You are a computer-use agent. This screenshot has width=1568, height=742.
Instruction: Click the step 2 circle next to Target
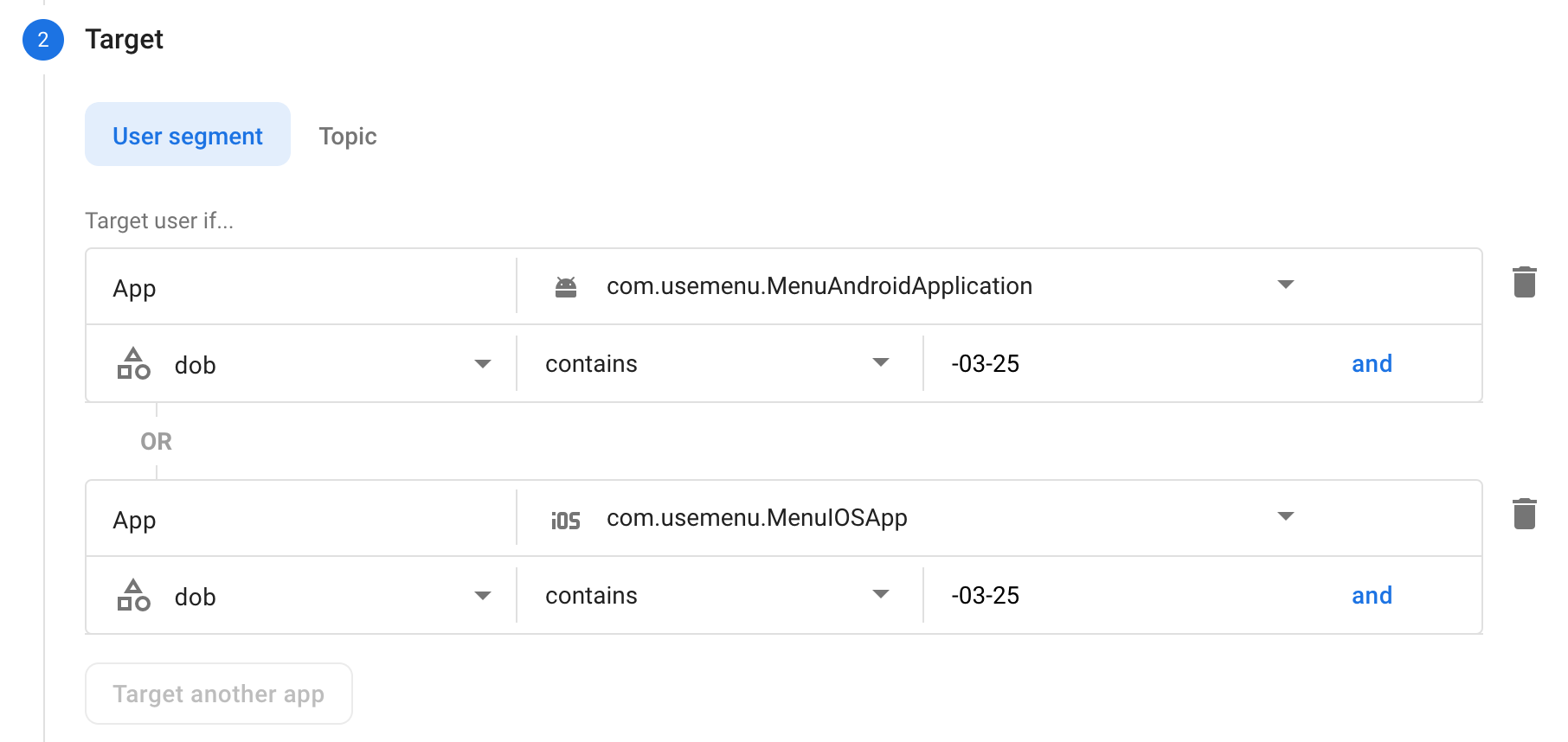click(x=42, y=40)
